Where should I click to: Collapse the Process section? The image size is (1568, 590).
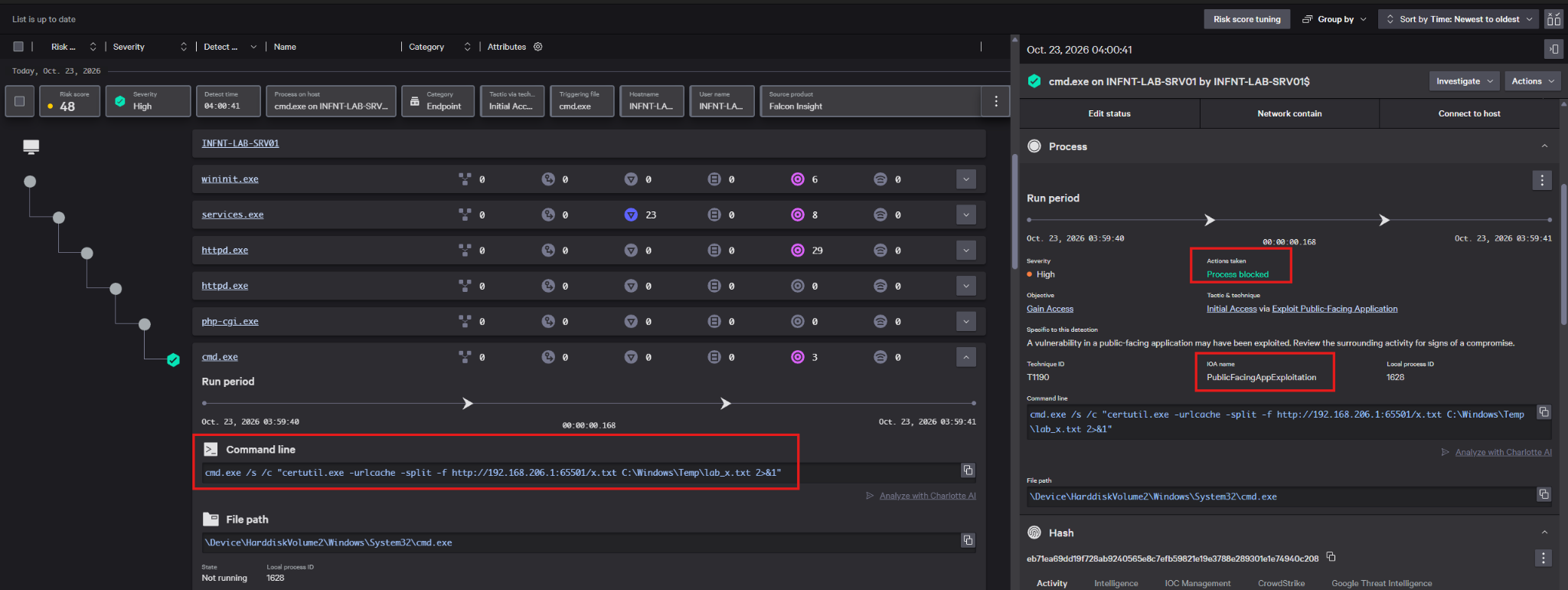point(1544,146)
